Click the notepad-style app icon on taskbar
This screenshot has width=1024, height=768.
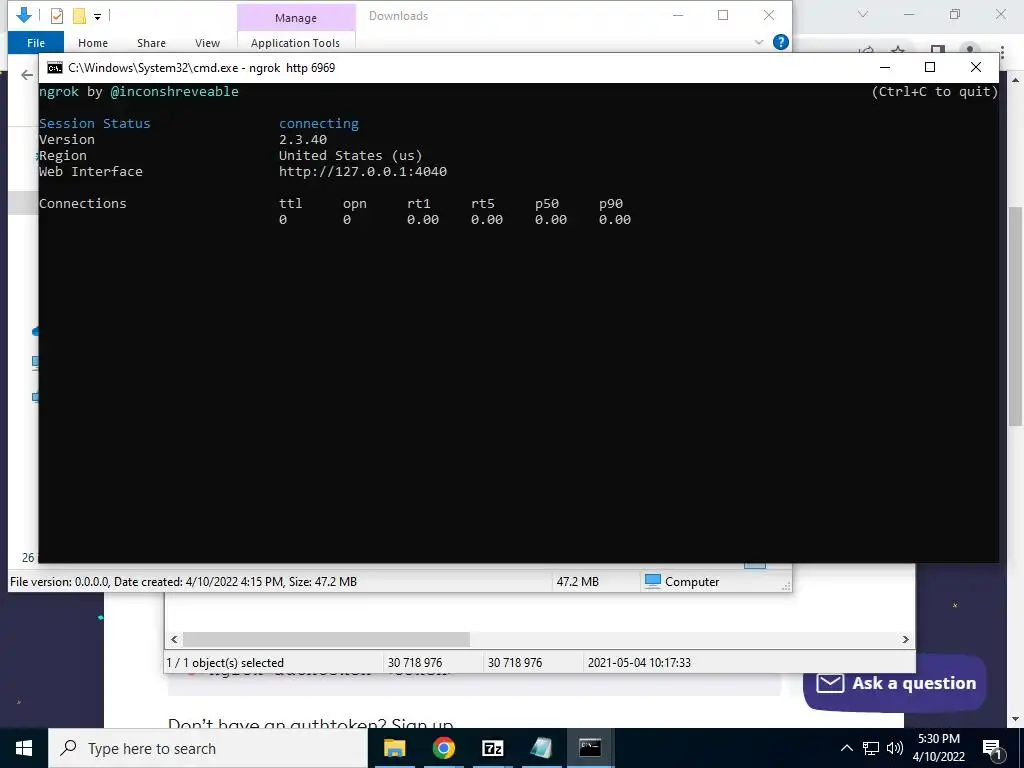click(541, 748)
